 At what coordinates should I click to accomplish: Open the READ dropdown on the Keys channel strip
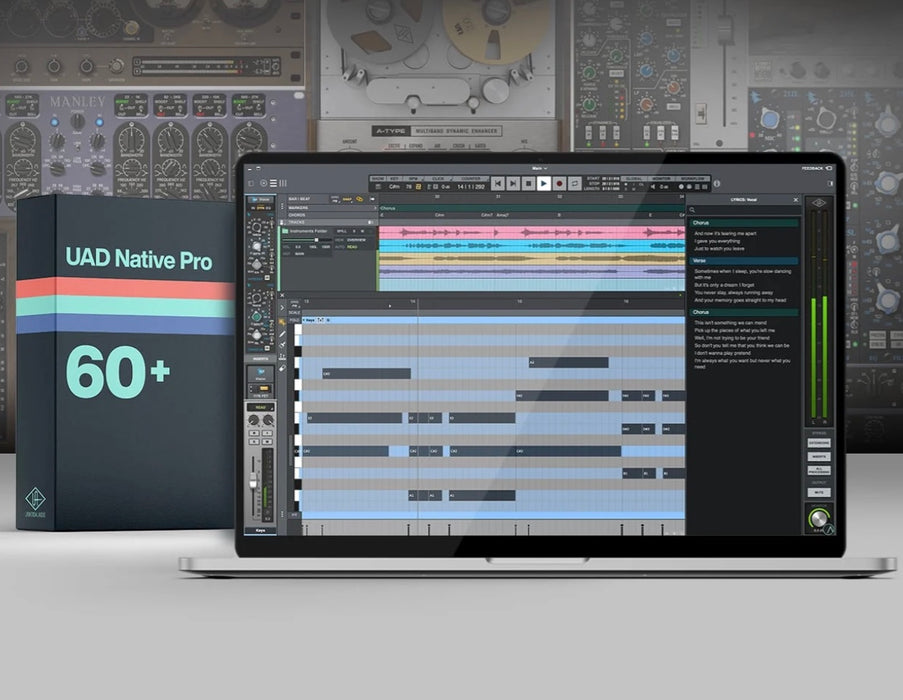pos(260,407)
